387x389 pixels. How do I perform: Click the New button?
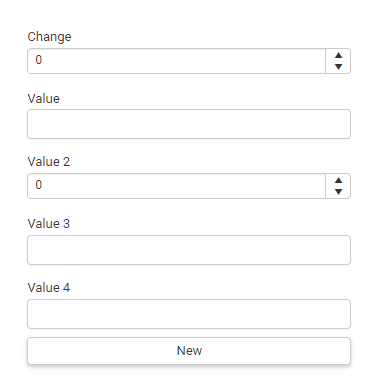point(189,351)
